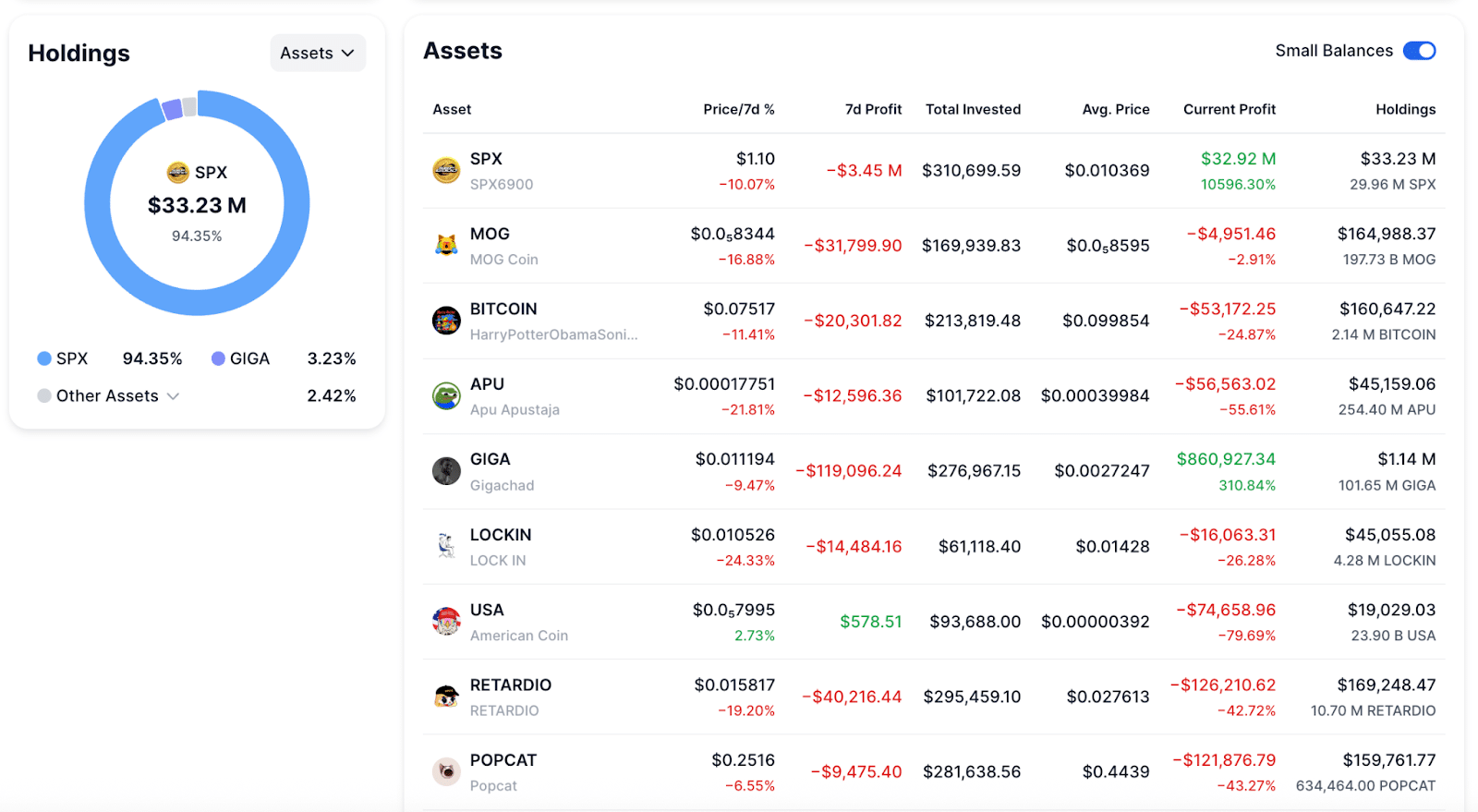Open the Assets dropdown in Holdings
Viewport: 1478px width, 812px height.
tap(318, 54)
